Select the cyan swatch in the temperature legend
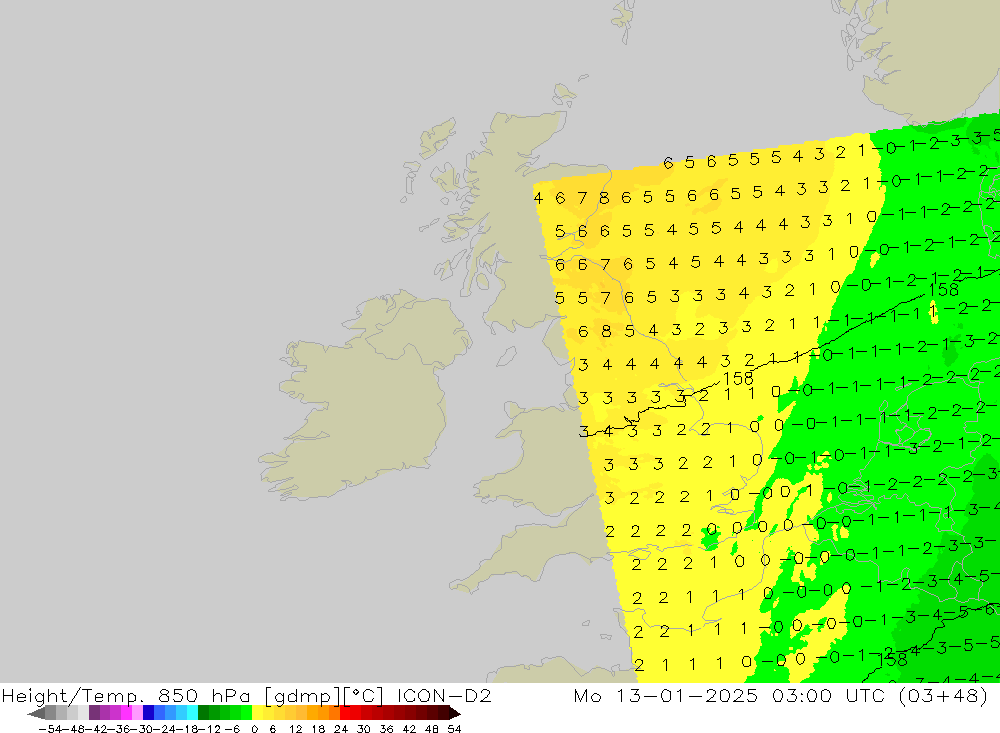The image size is (1000, 733). pos(193,713)
